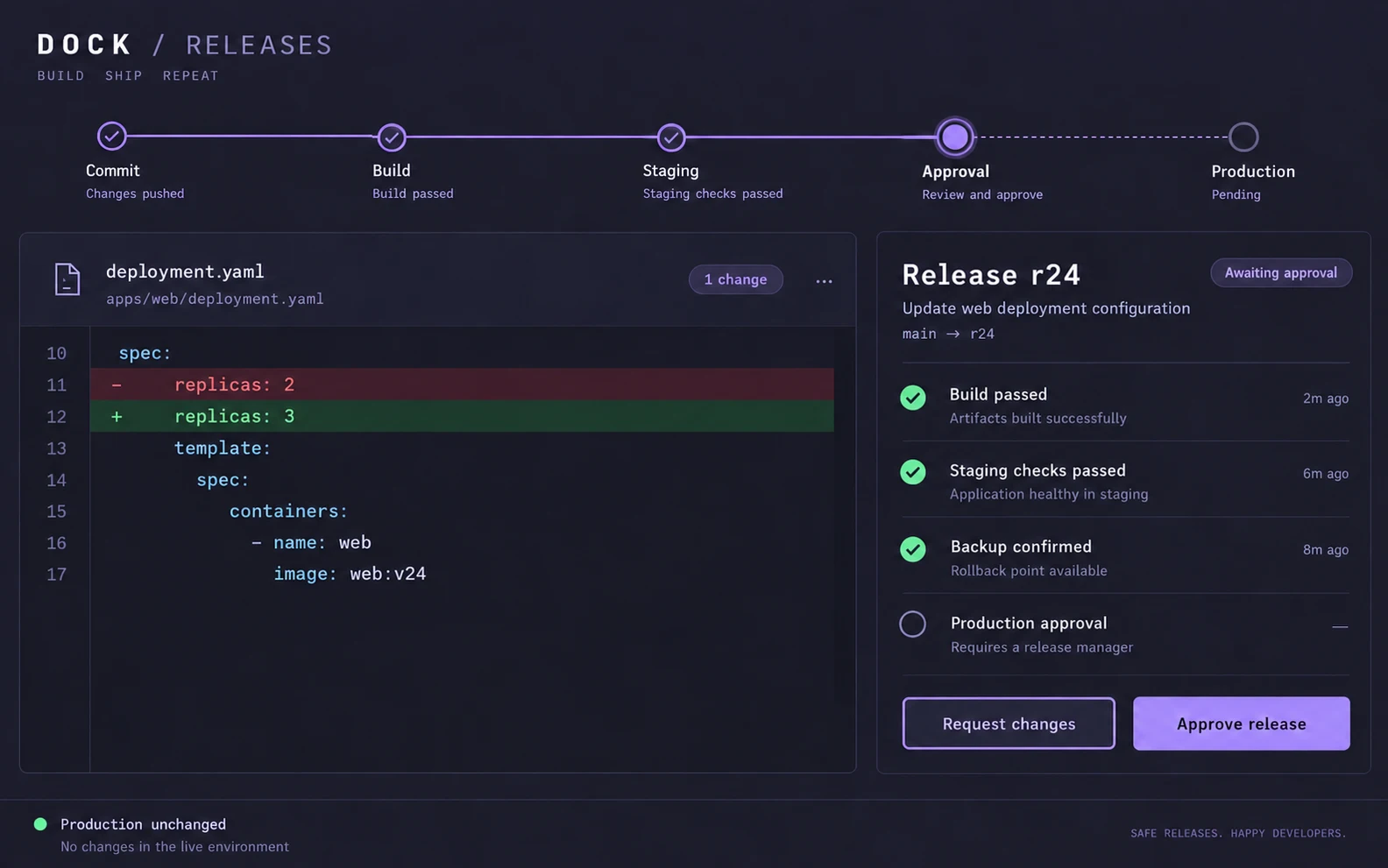
Task: Click the Build stage checkmark node
Action: [x=392, y=137]
